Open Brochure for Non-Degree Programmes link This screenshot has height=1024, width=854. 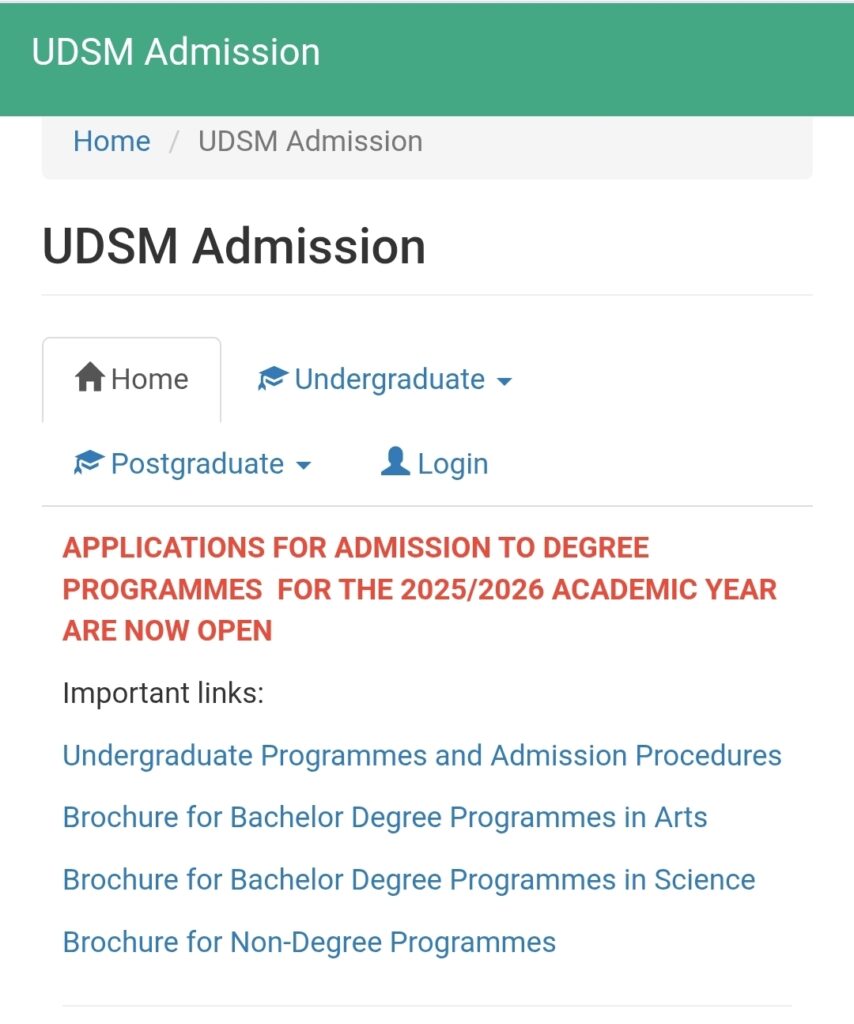[x=309, y=942]
